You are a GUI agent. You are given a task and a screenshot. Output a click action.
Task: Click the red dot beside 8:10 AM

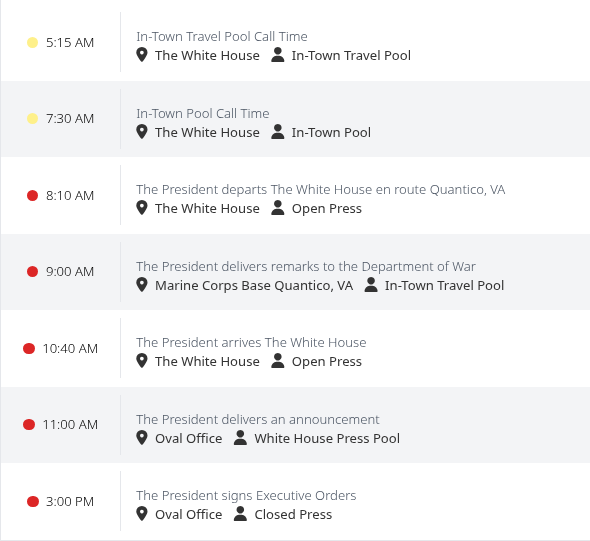pos(32,196)
